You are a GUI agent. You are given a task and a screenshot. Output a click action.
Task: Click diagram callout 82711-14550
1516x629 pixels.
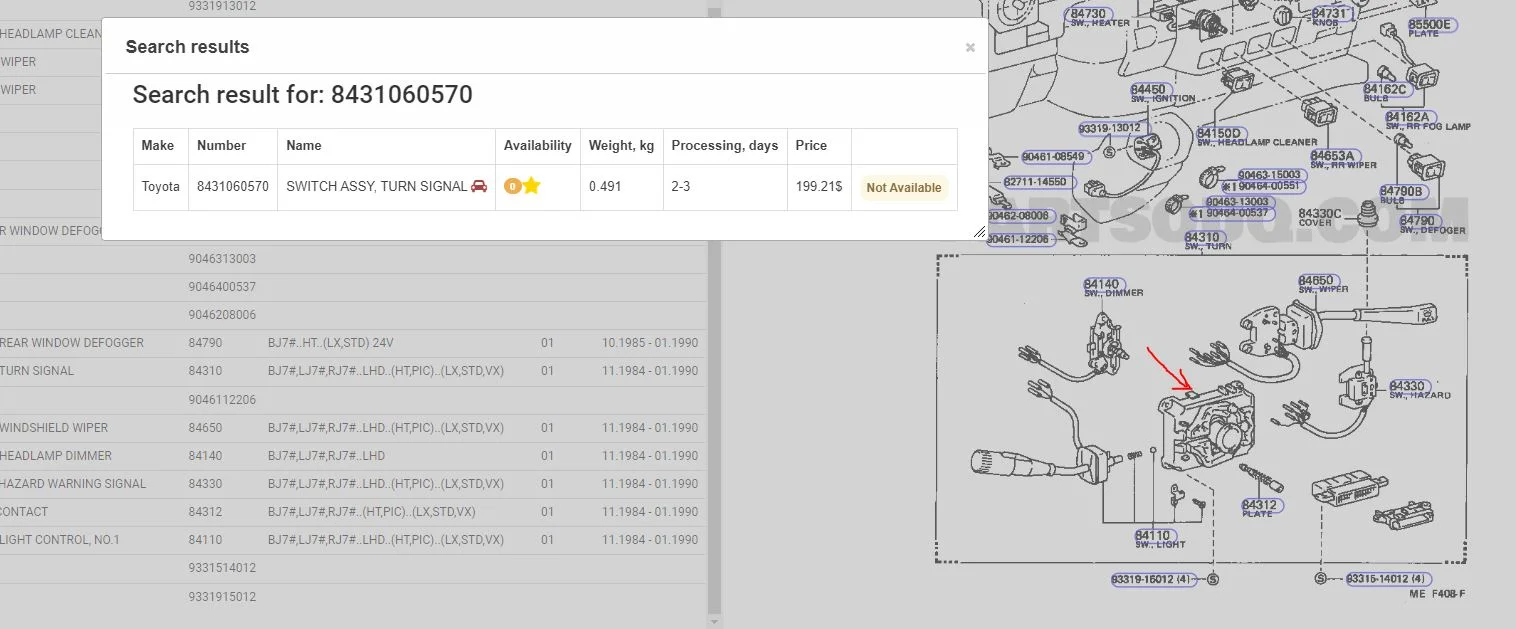click(1040, 183)
